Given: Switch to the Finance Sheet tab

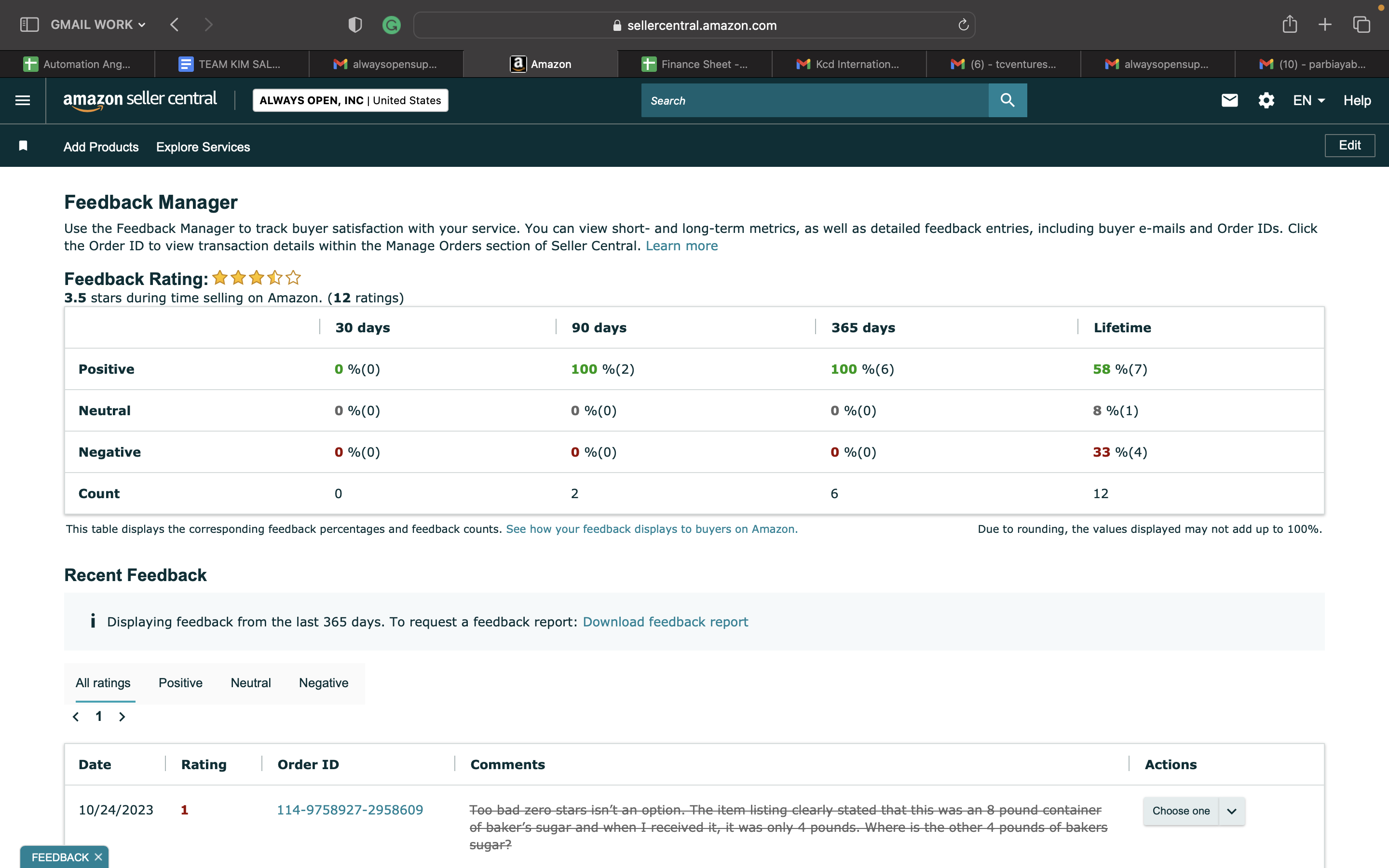Looking at the screenshot, I should pos(694,64).
